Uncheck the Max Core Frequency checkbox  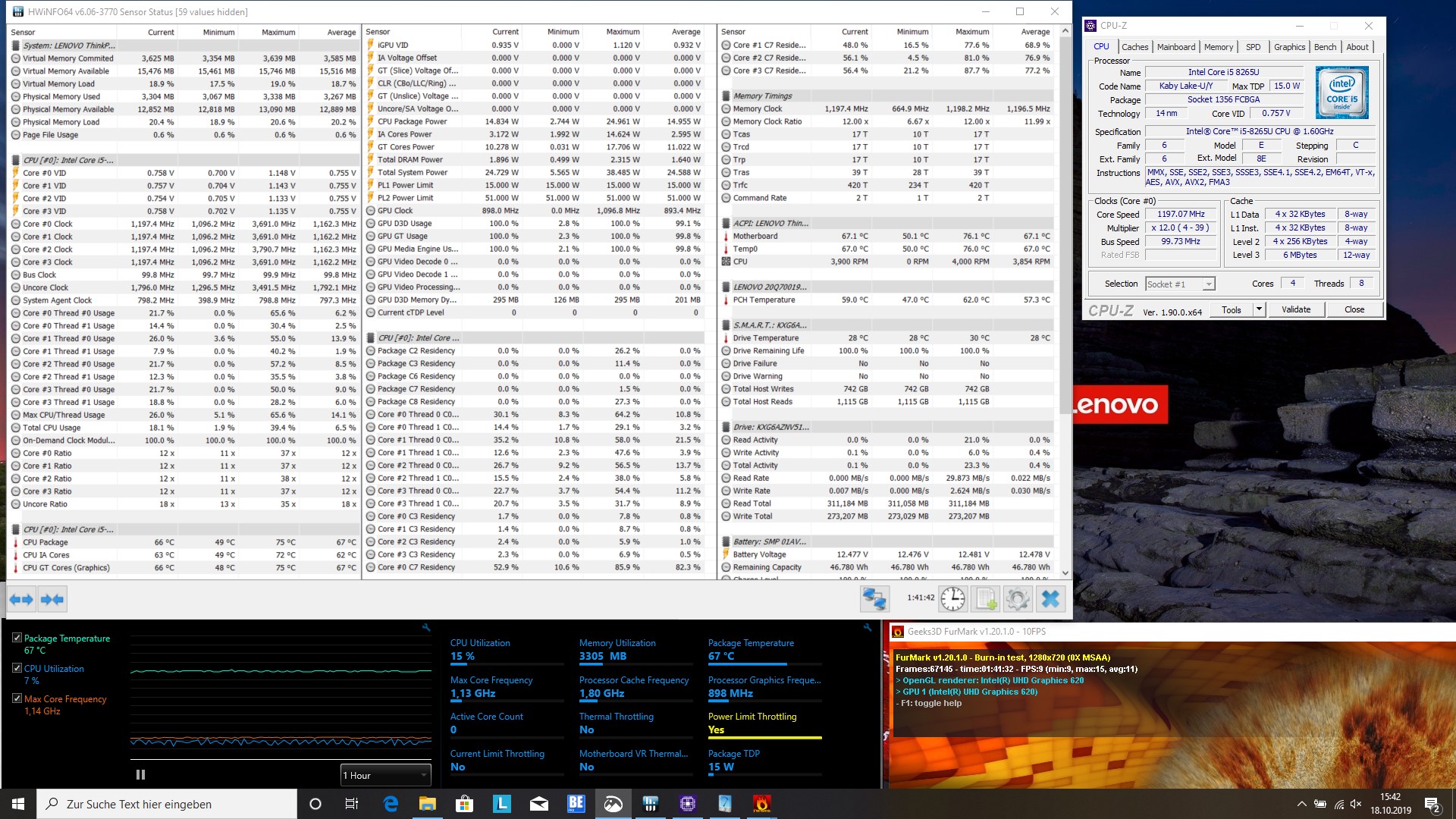click(x=17, y=699)
